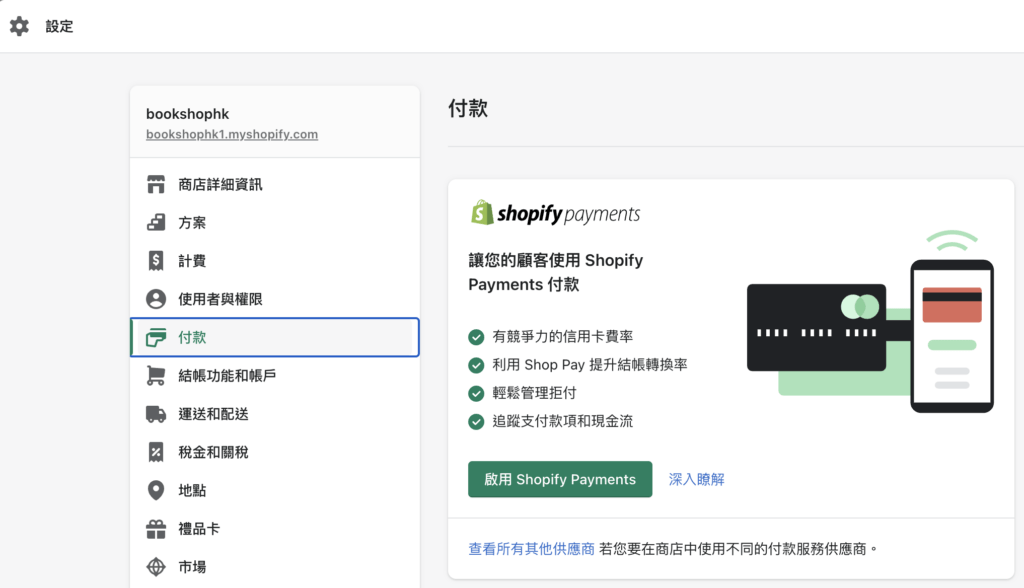Click the globe icon beside 市場

pos(155,566)
